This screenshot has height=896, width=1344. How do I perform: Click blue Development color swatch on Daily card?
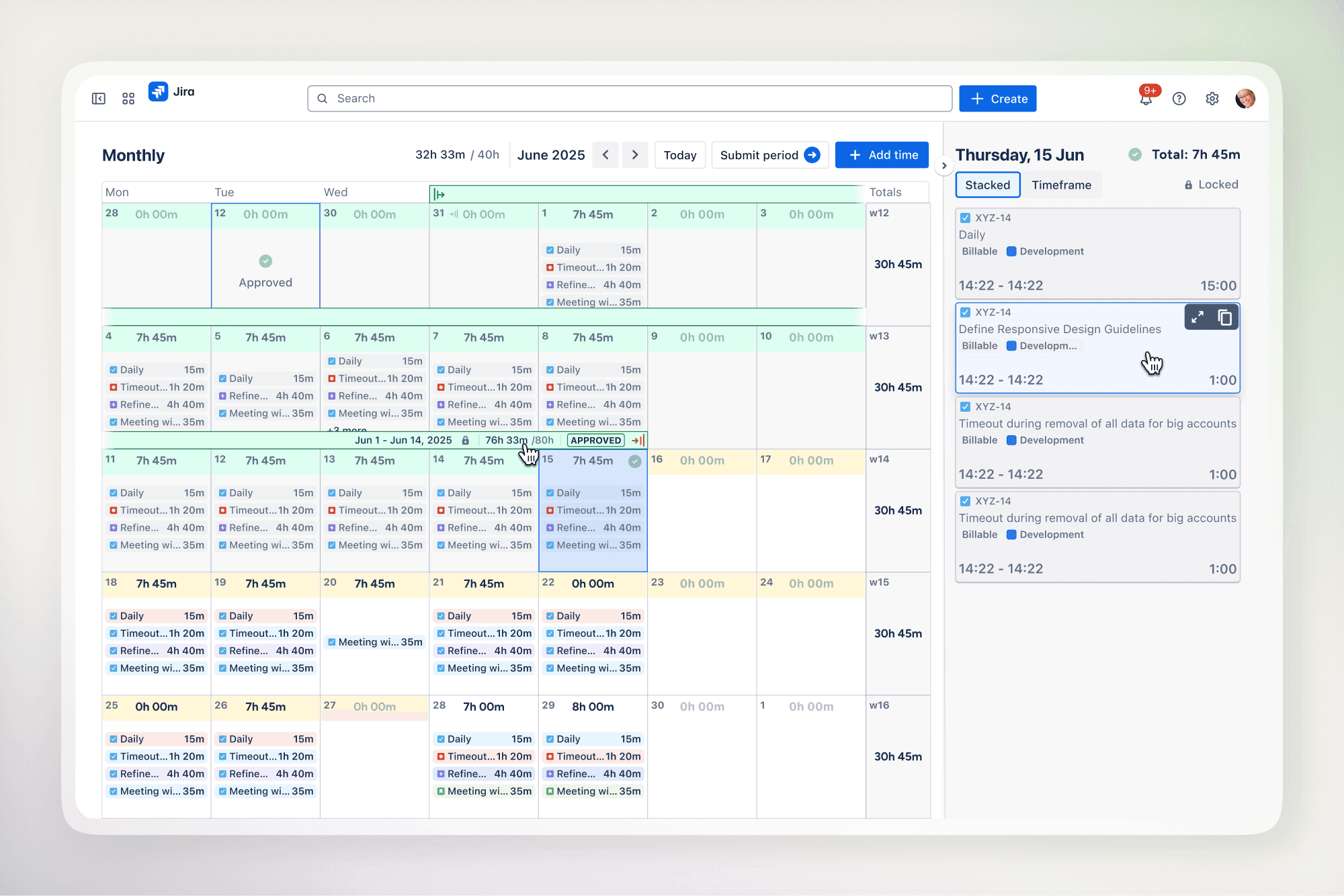[1011, 251]
